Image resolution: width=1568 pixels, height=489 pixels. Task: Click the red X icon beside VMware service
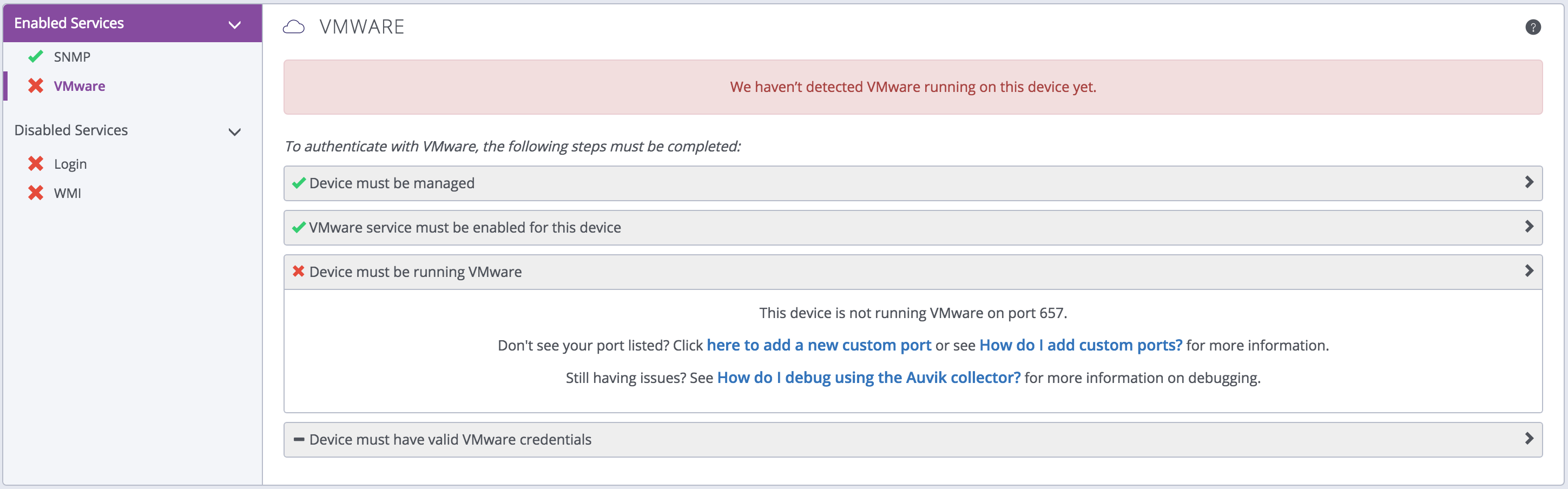pyautogui.click(x=35, y=86)
